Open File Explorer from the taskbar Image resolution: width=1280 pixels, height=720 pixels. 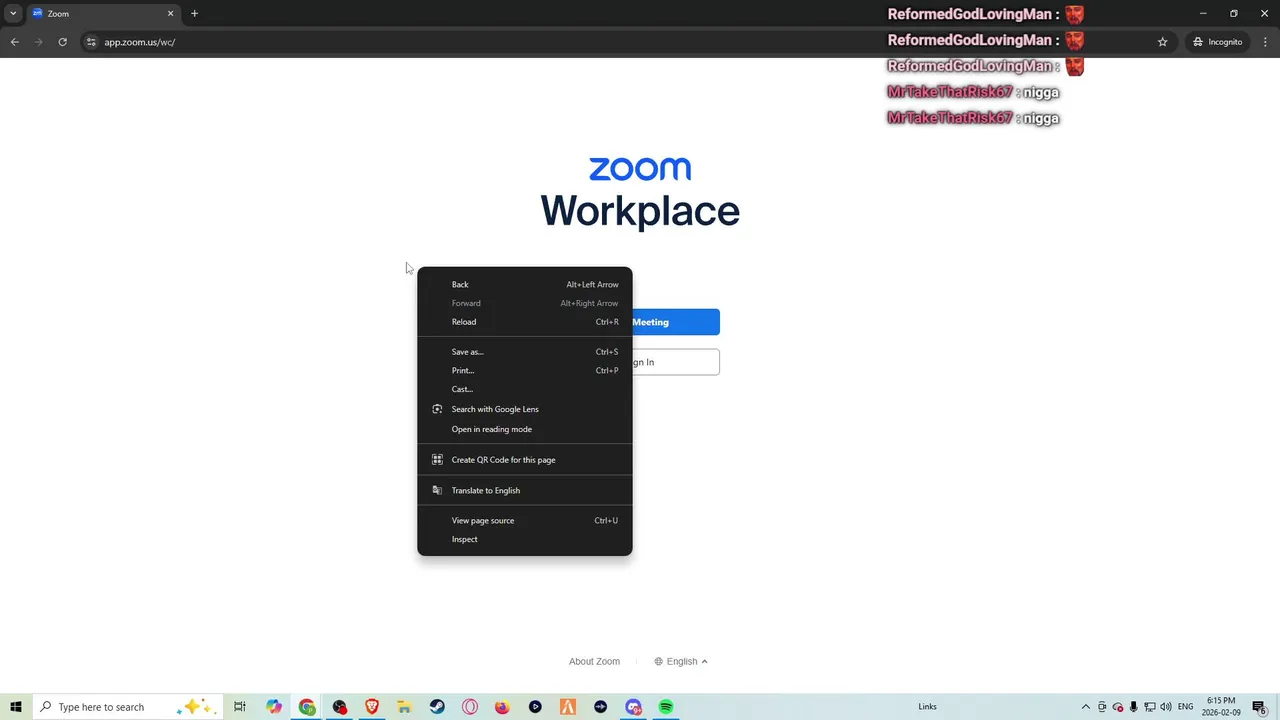(x=404, y=707)
